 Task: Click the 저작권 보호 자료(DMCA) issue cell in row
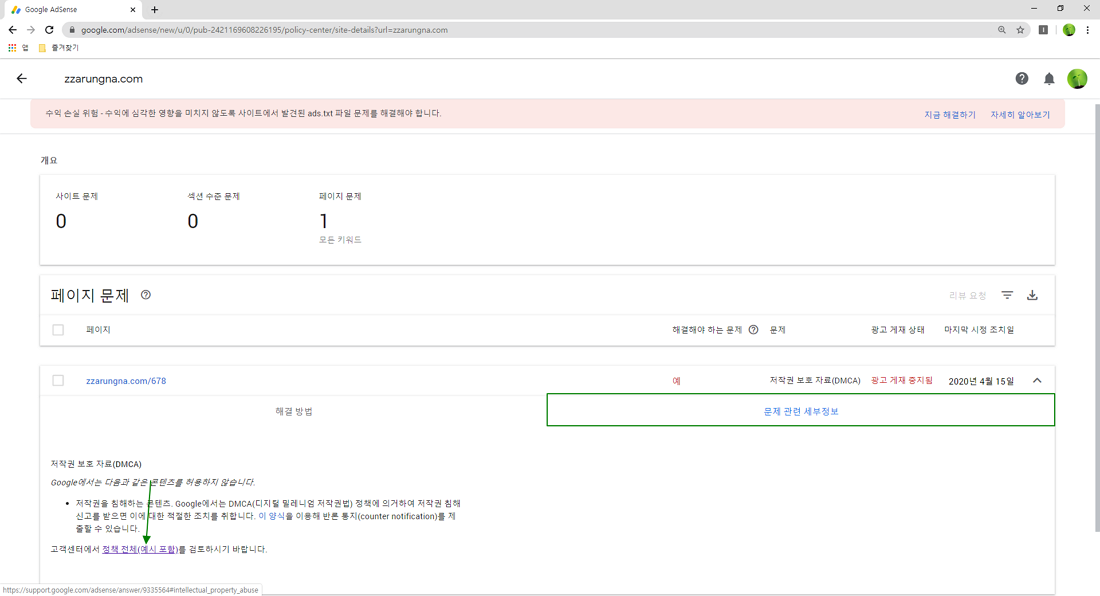point(814,380)
